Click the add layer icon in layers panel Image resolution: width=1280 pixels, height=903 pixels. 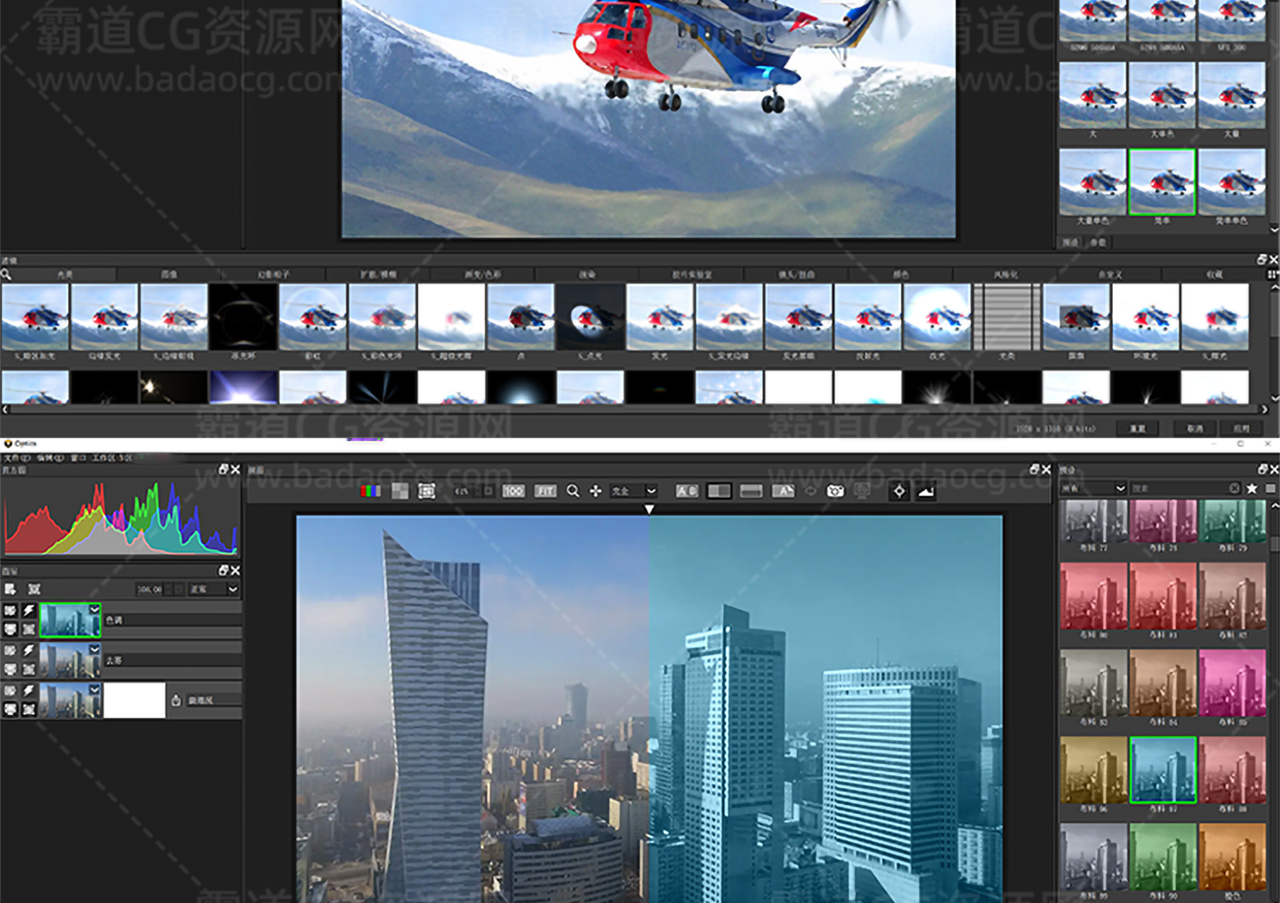tap(10, 589)
